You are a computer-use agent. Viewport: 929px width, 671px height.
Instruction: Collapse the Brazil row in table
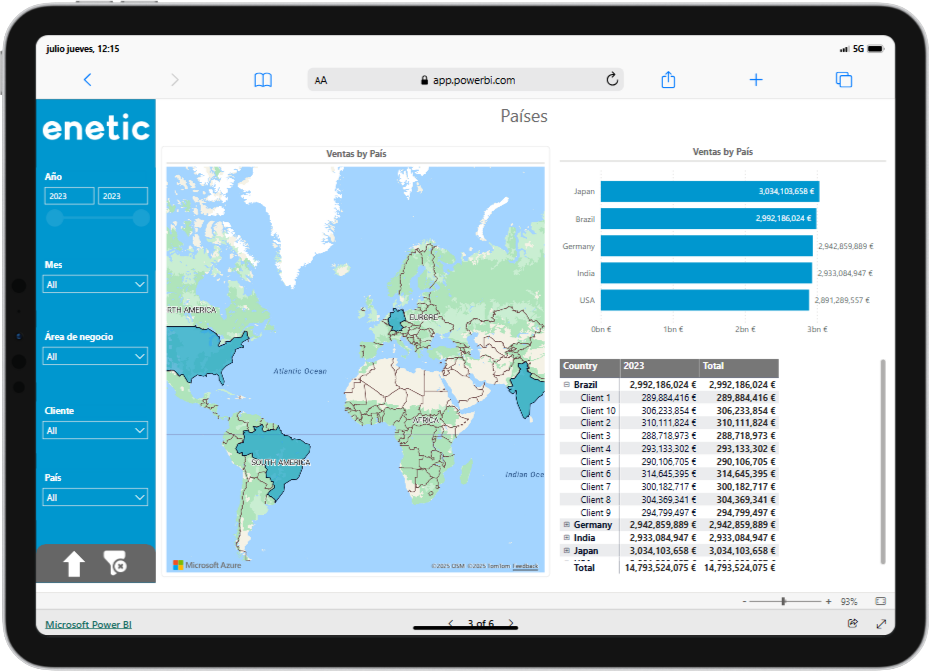point(566,384)
